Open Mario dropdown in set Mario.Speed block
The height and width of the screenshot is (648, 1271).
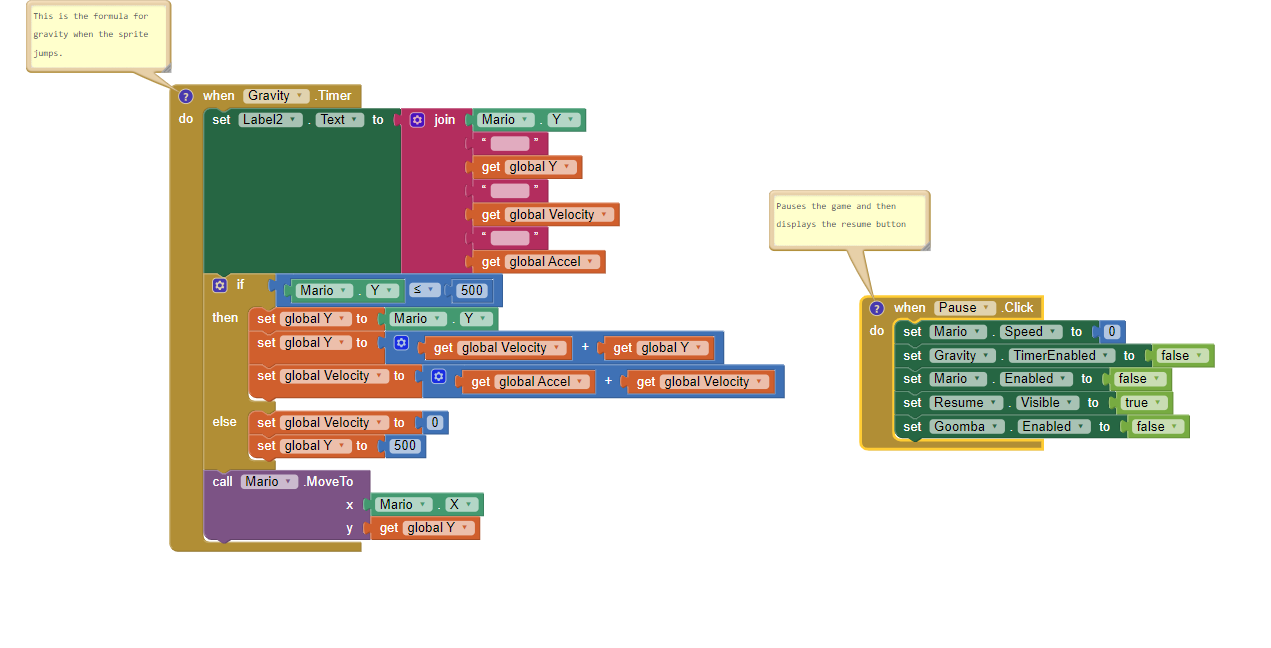tap(959, 332)
